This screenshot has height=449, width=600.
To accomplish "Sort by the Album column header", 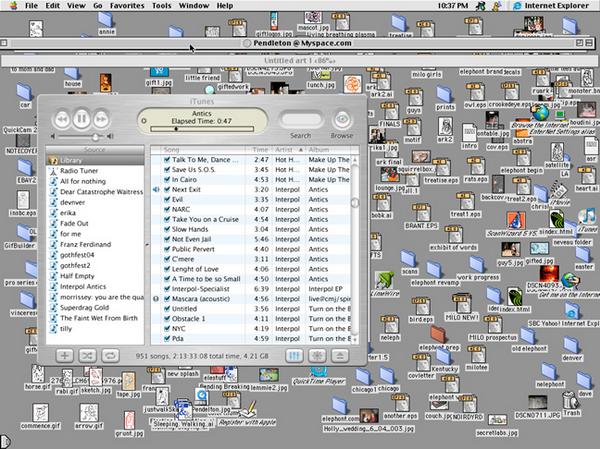I will [x=328, y=150].
